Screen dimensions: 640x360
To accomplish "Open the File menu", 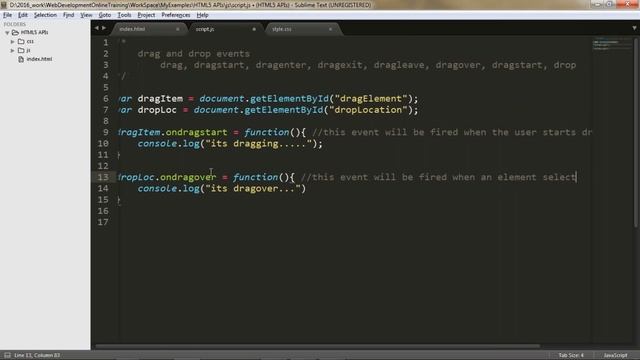I will 7,15.
